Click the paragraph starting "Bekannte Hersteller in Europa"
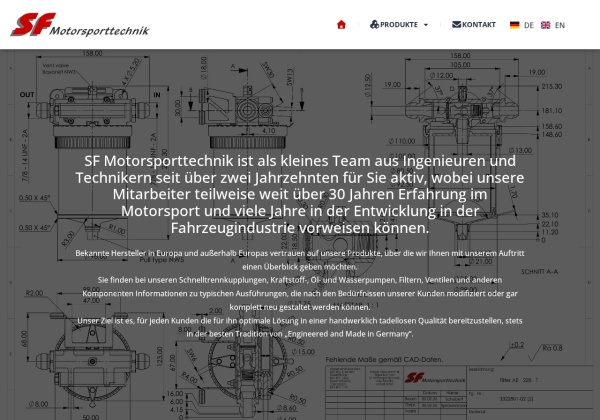 click(x=300, y=260)
